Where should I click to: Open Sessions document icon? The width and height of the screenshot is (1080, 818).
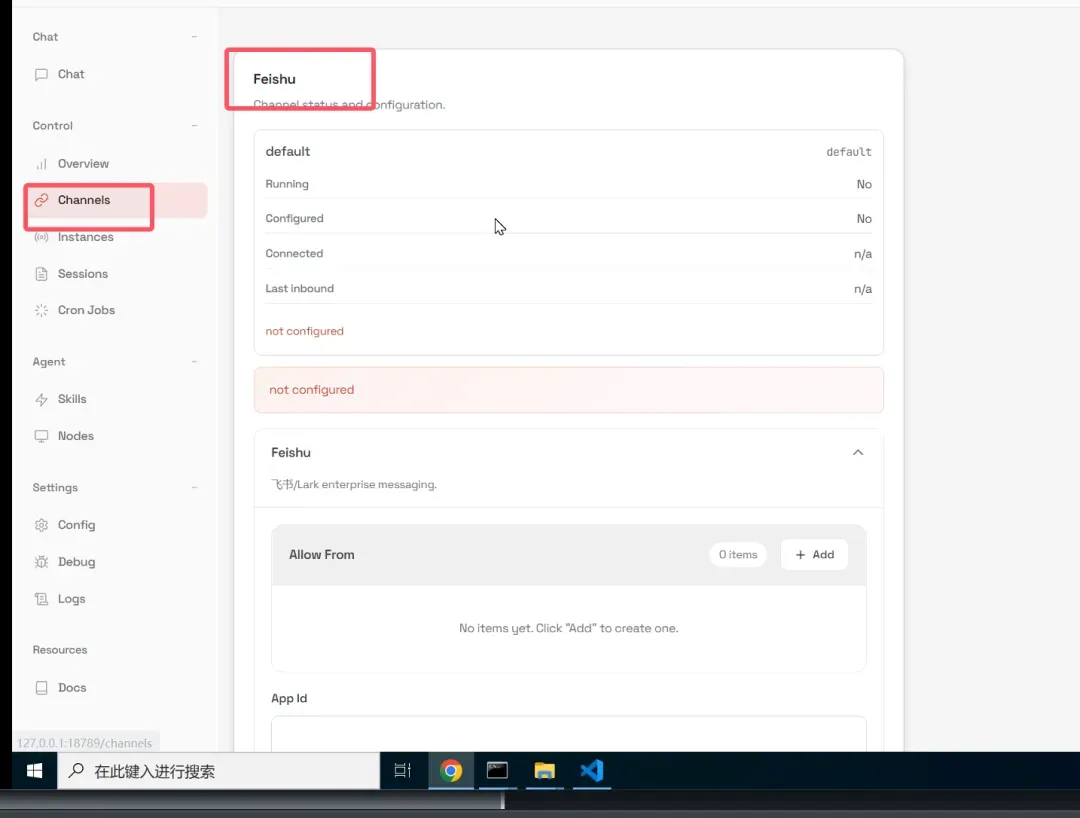pos(41,274)
